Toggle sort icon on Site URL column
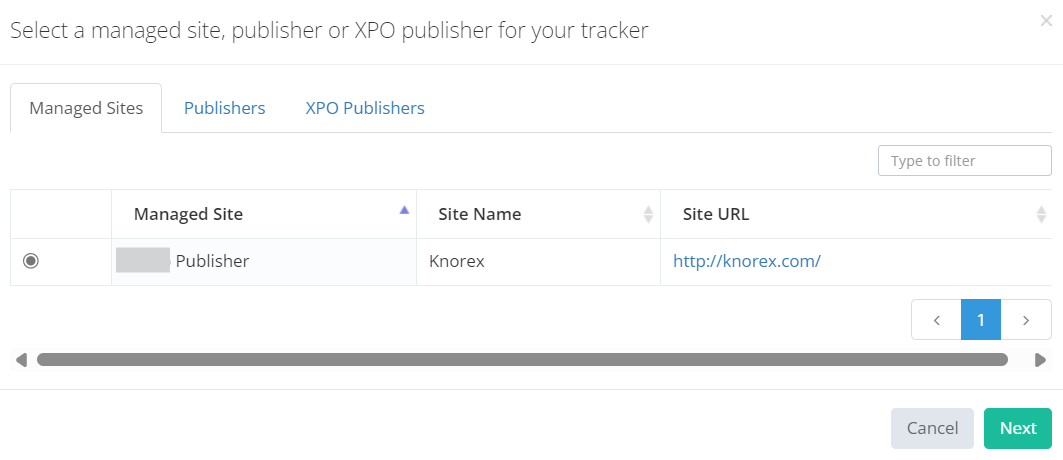The image size is (1063, 460). [x=1041, y=214]
